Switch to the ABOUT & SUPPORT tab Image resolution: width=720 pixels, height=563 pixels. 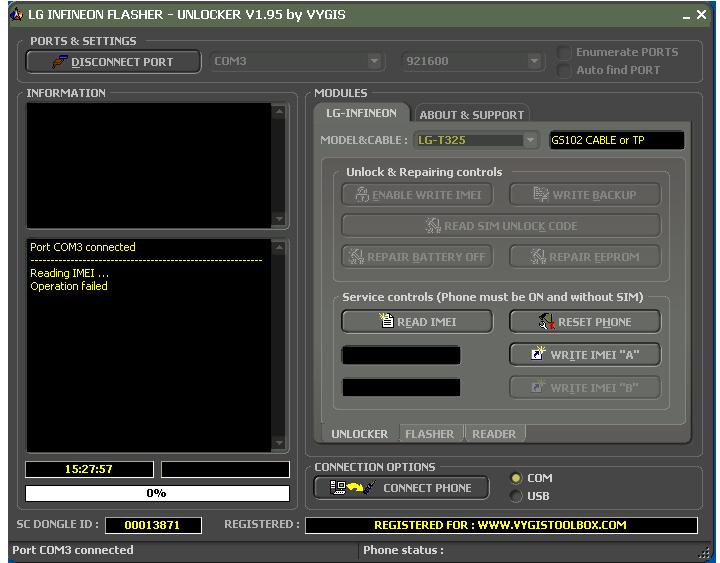(472, 115)
